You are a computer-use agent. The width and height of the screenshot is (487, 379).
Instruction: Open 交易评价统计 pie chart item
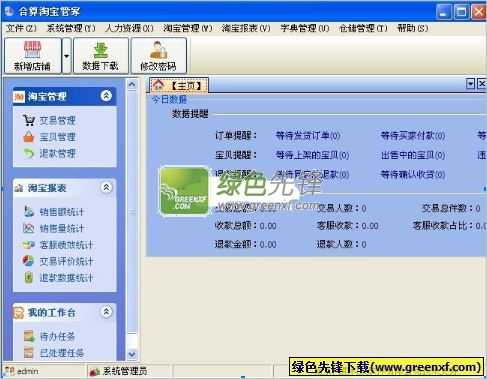coord(58,261)
